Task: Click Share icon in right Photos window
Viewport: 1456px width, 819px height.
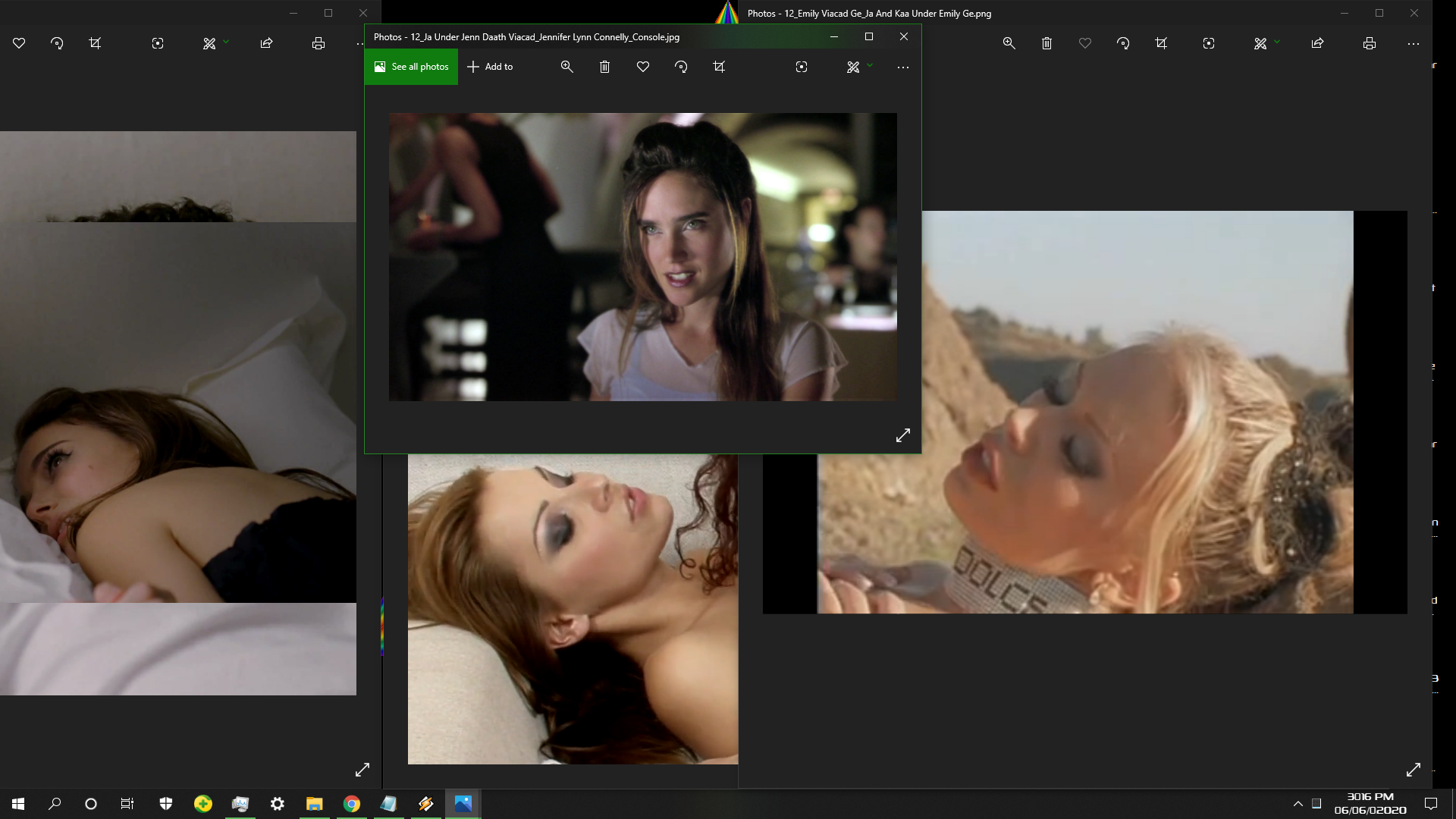Action: [1317, 43]
